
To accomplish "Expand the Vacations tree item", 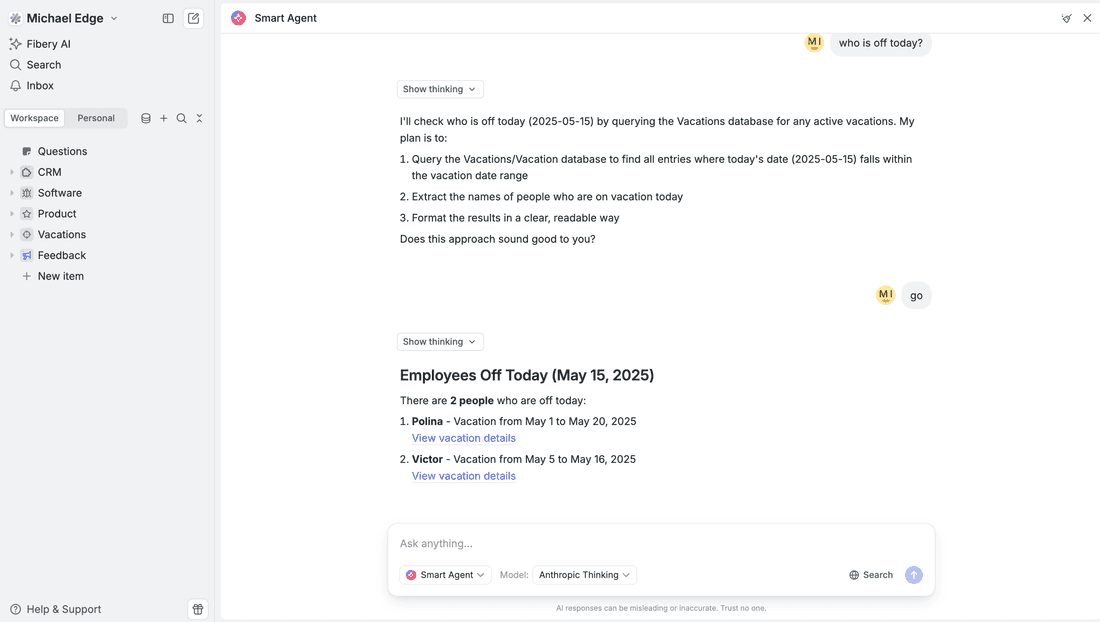I will [12, 234].
